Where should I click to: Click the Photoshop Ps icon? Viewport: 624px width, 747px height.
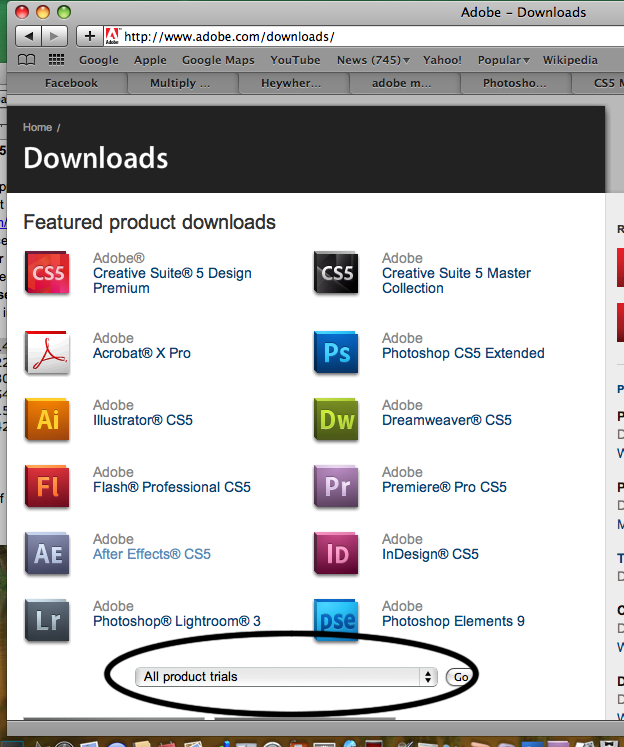click(336, 353)
